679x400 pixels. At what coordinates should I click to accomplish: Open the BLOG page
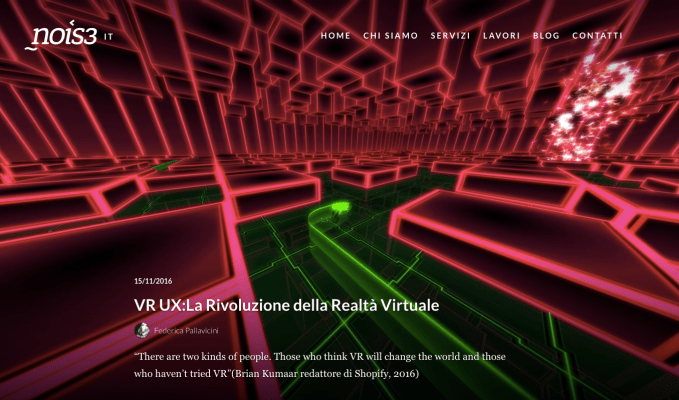click(x=546, y=36)
